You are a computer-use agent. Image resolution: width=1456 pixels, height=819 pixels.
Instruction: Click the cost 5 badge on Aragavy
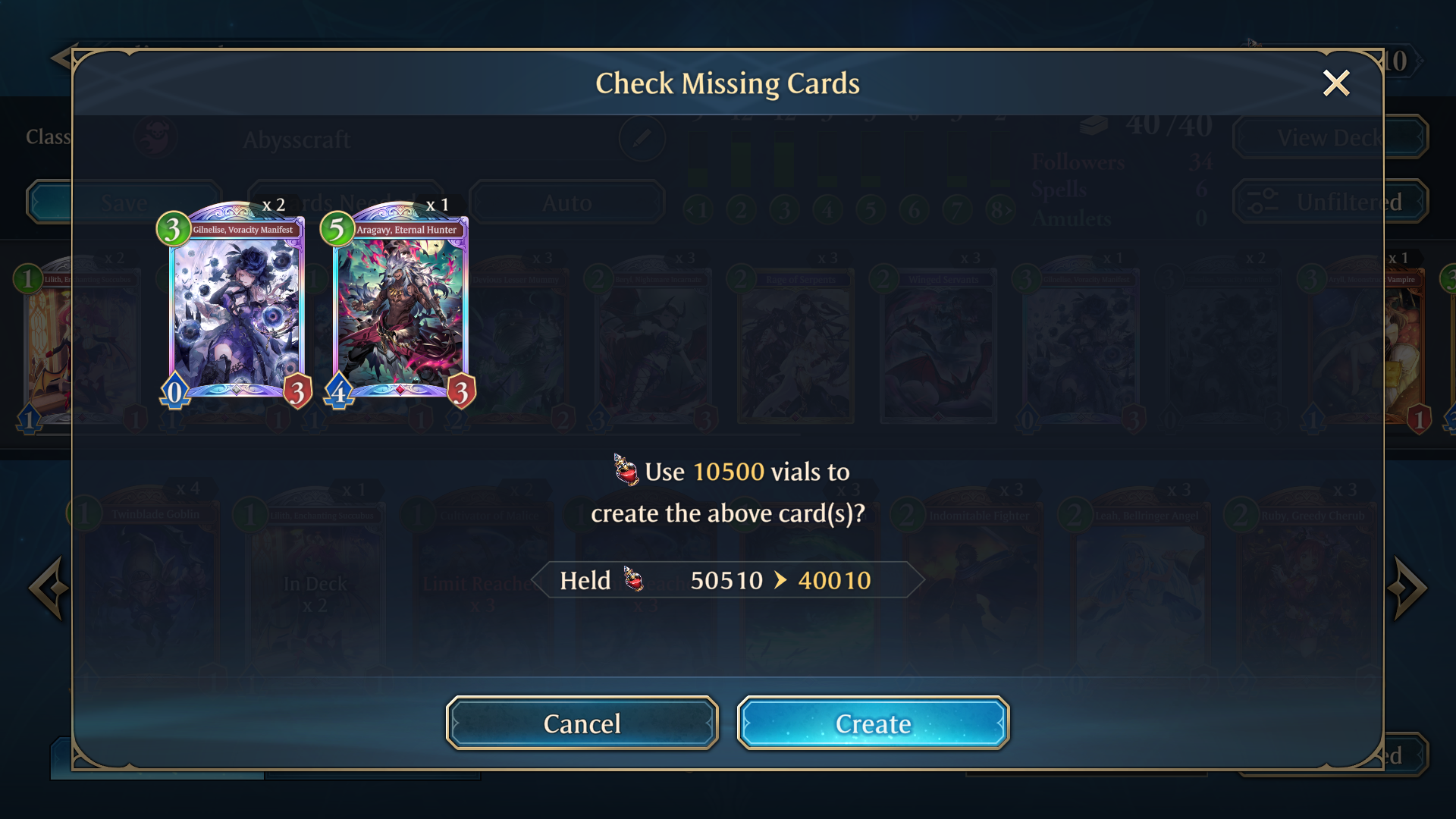pos(337,228)
